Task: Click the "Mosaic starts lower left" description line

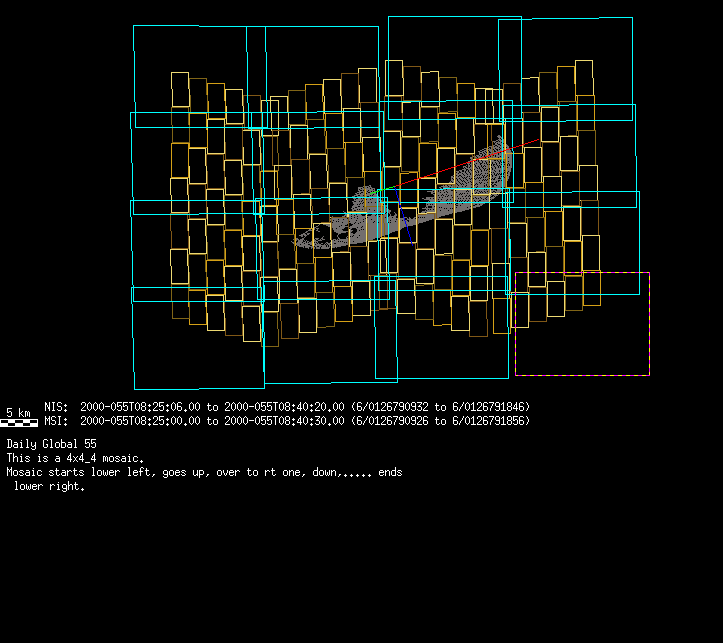Action: (x=204, y=472)
